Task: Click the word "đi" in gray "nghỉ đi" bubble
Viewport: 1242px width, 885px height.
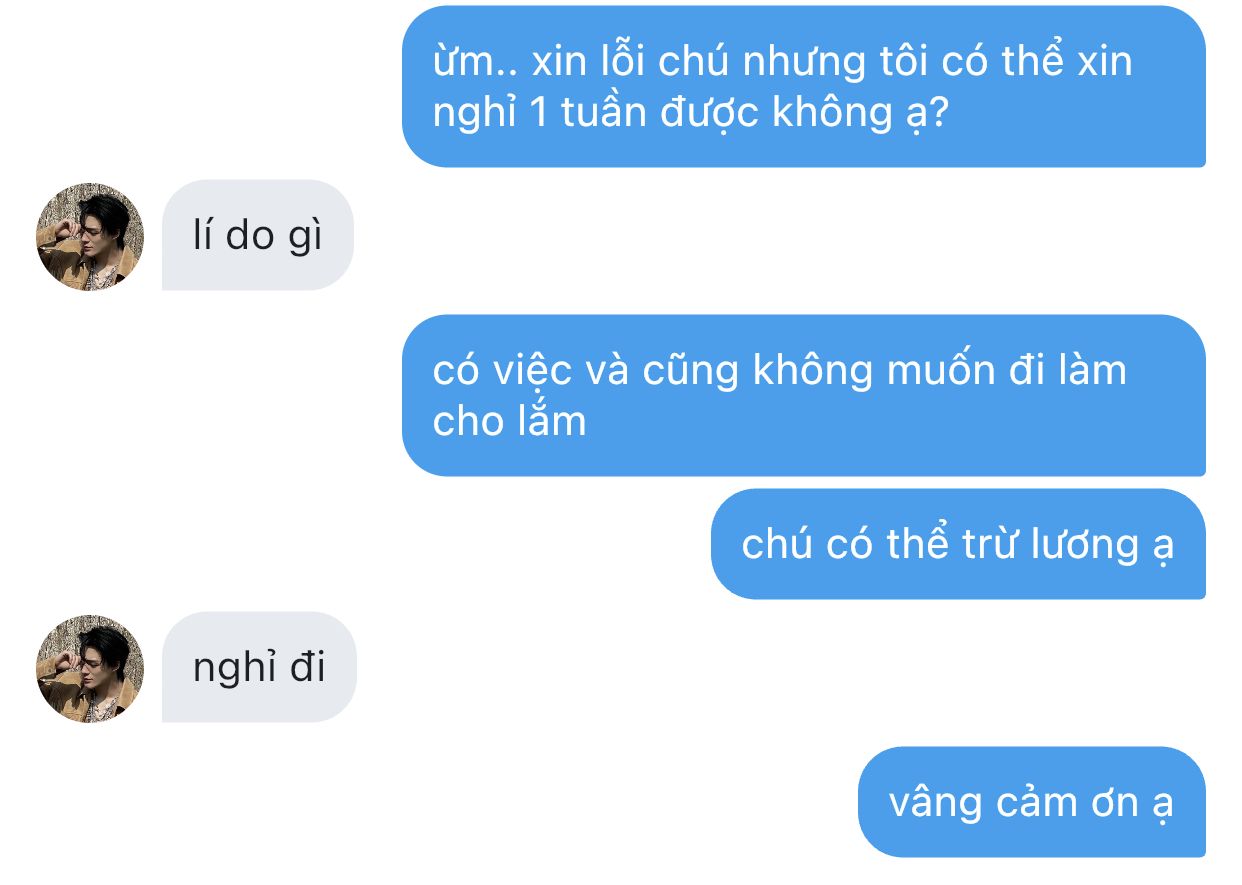Action: 309,667
